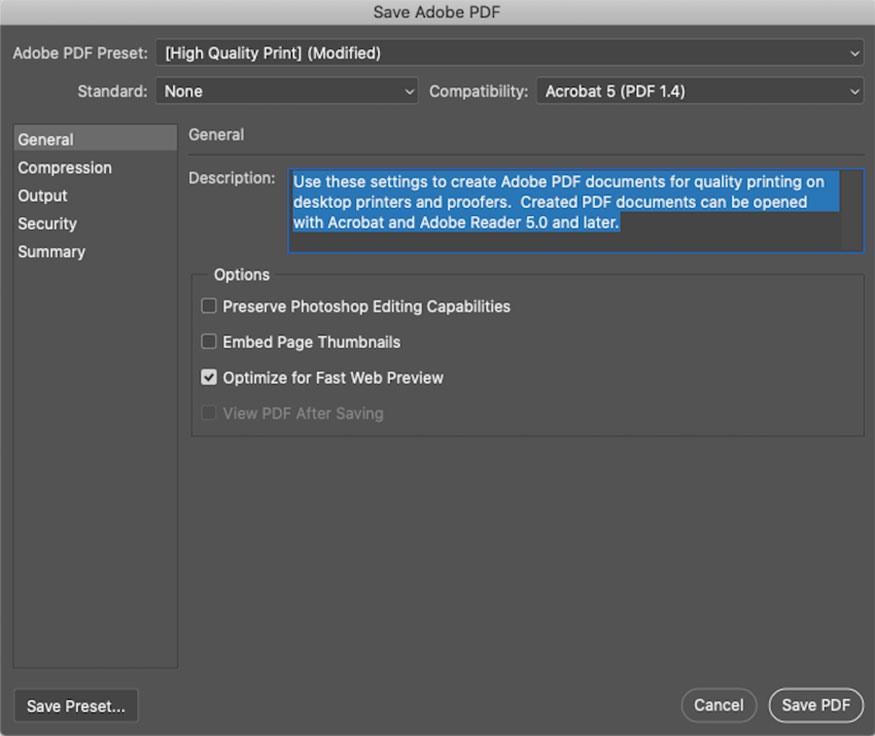Click the "Adobe PDF Preset:" label
The width and height of the screenshot is (875, 736).
80,53
